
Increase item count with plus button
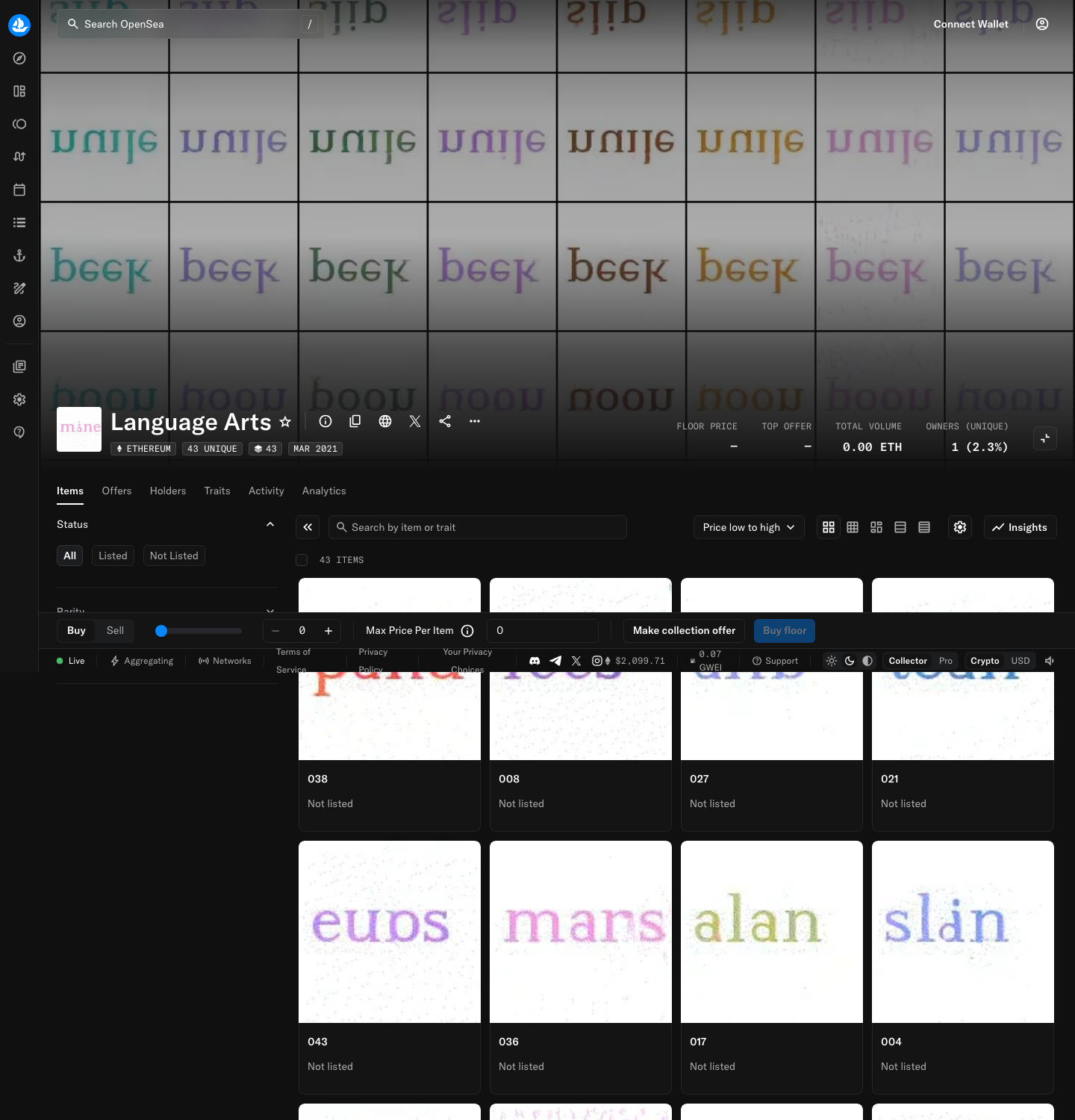[328, 631]
